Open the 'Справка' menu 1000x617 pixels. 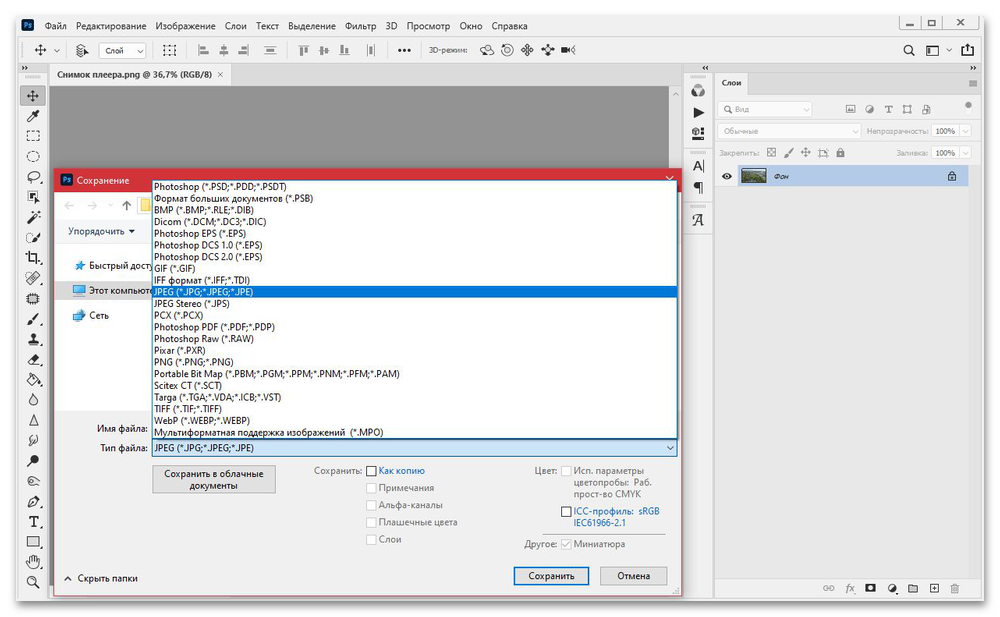coord(509,26)
